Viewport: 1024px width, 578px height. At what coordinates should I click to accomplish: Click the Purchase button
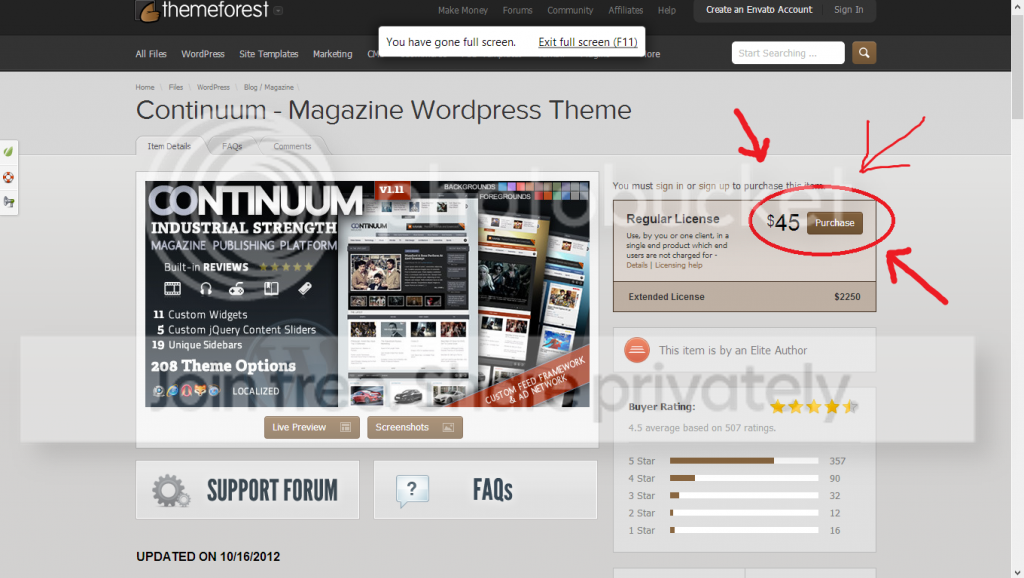click(x=835, y=223)
